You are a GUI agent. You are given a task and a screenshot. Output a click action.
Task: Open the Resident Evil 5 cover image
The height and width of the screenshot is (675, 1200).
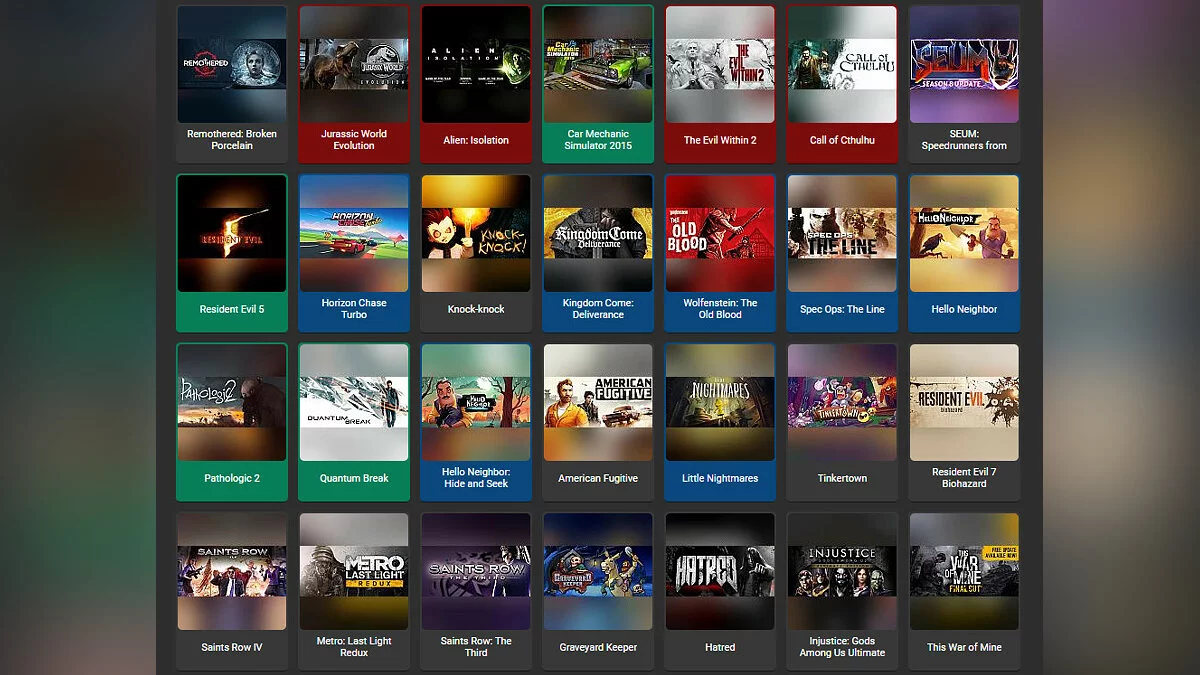(232, 233)
